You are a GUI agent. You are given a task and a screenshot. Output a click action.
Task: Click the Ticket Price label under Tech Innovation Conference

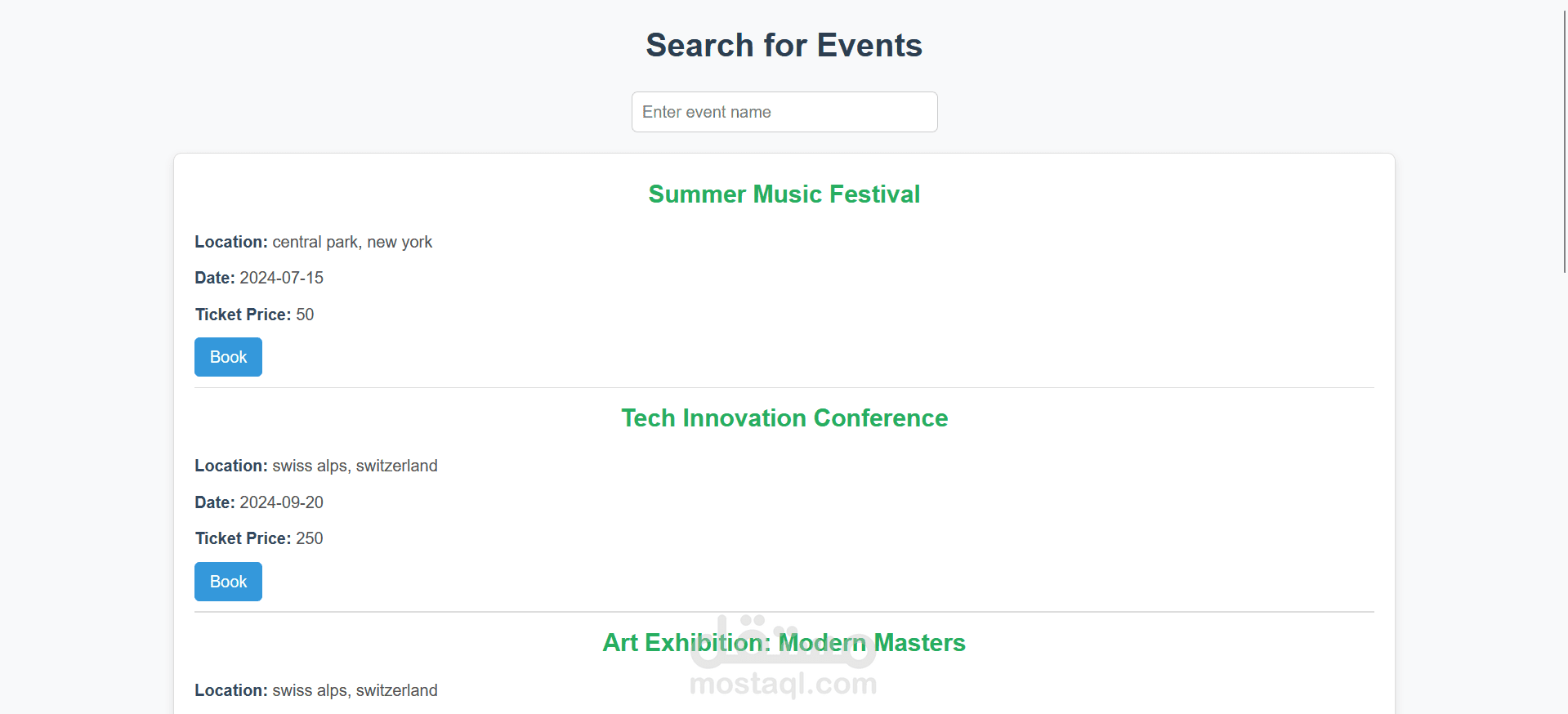point(243,538)
